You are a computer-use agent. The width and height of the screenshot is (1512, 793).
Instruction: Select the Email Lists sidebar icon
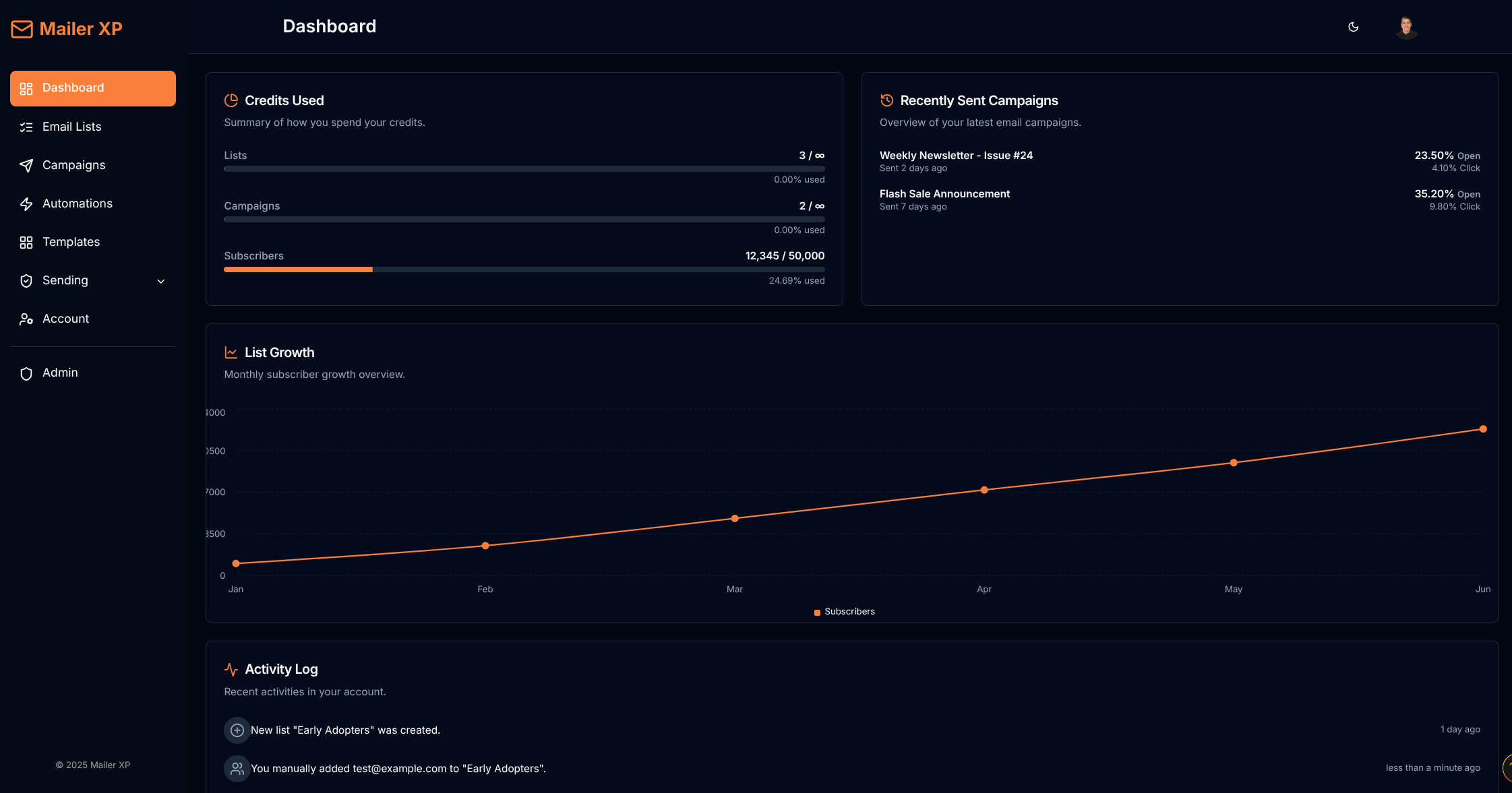(26, 127)
